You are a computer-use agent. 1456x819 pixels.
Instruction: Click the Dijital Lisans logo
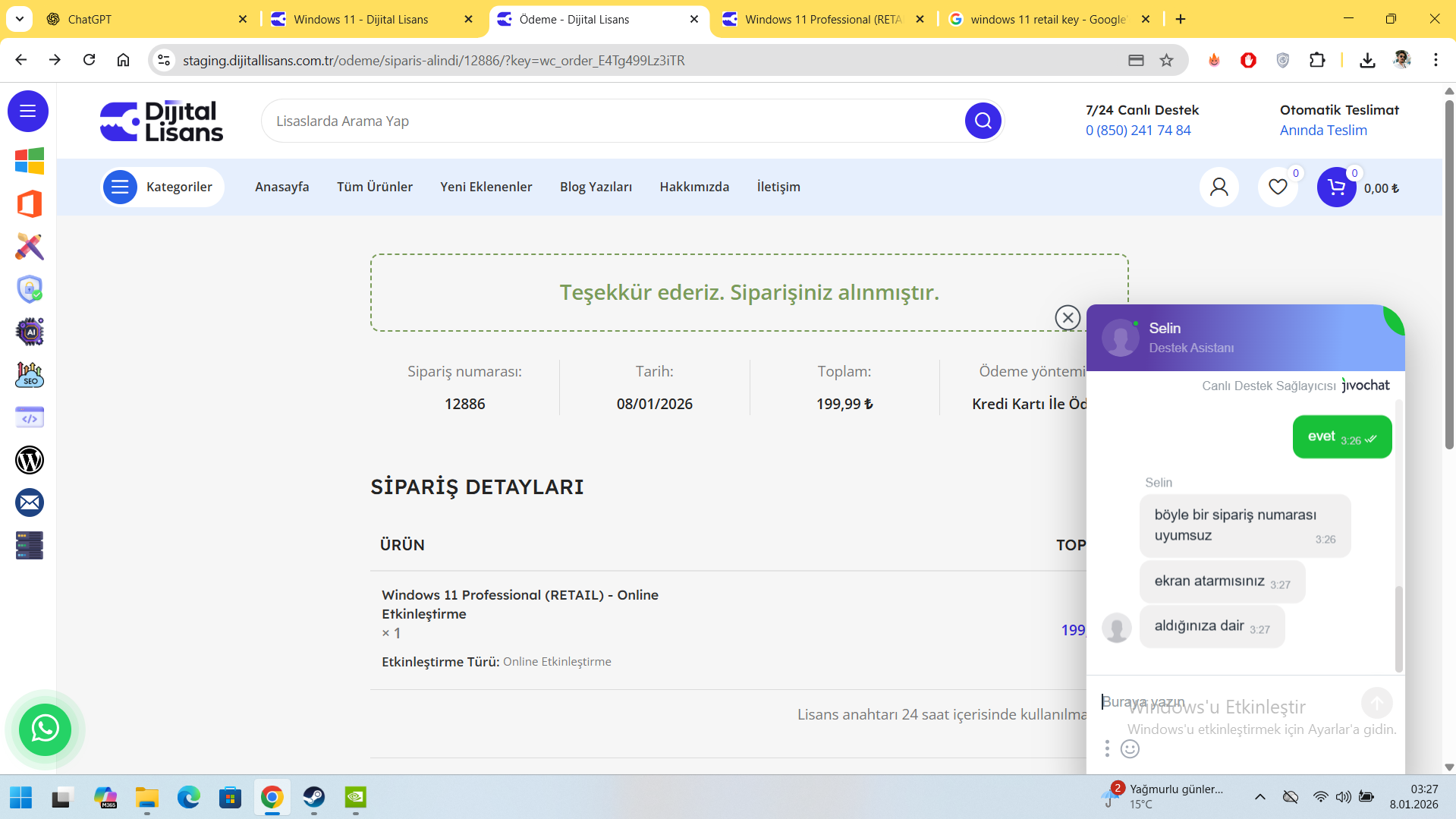162,121
